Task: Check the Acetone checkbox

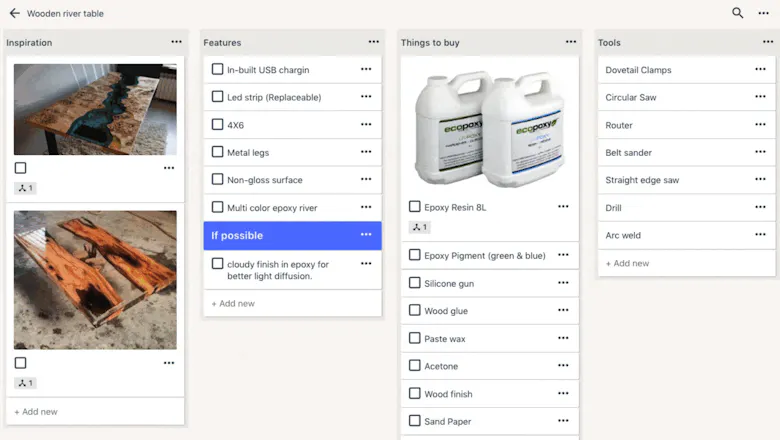Action: [x=414, y=365]
